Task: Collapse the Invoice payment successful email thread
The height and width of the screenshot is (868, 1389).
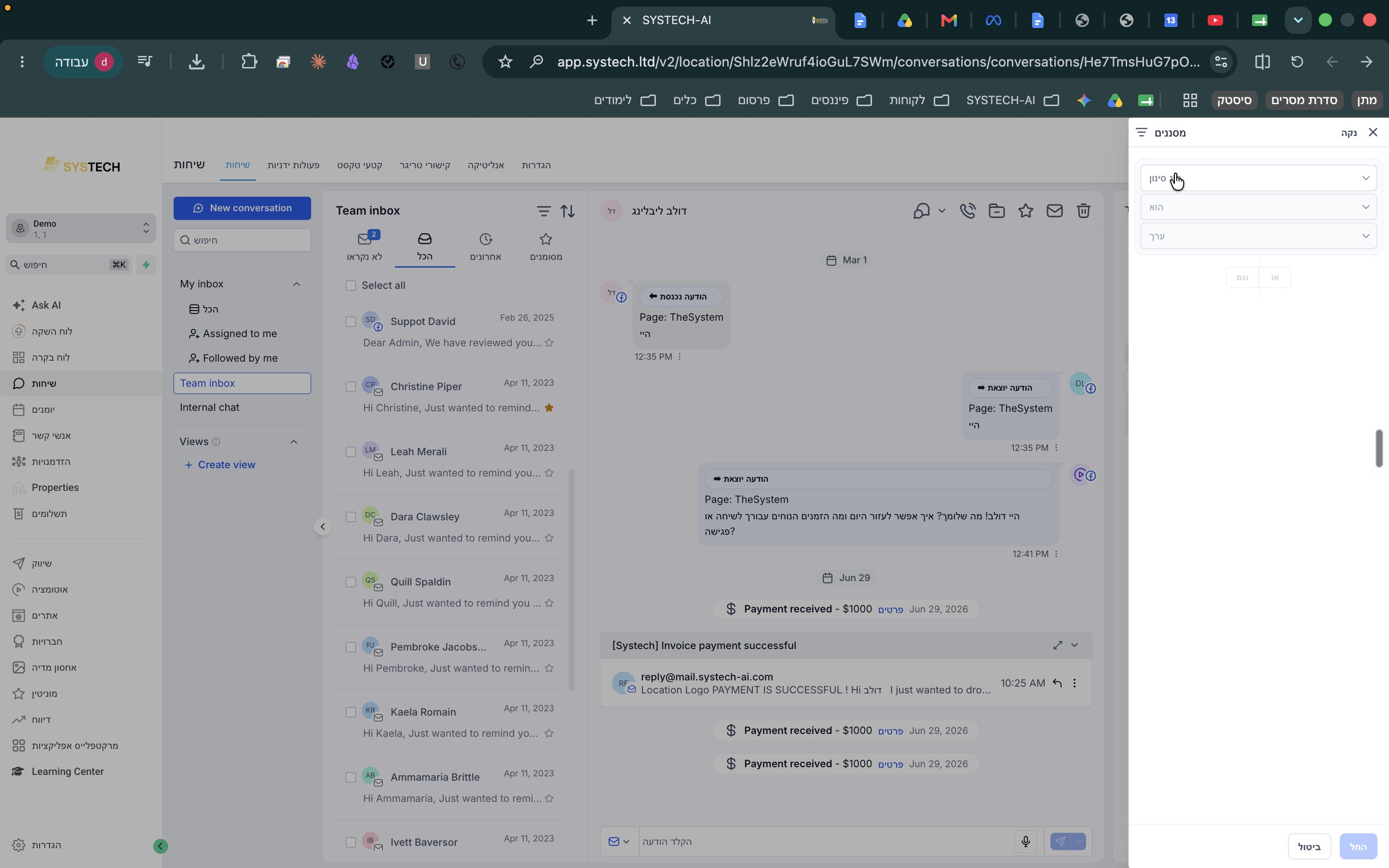Action: coord(1075,645)
